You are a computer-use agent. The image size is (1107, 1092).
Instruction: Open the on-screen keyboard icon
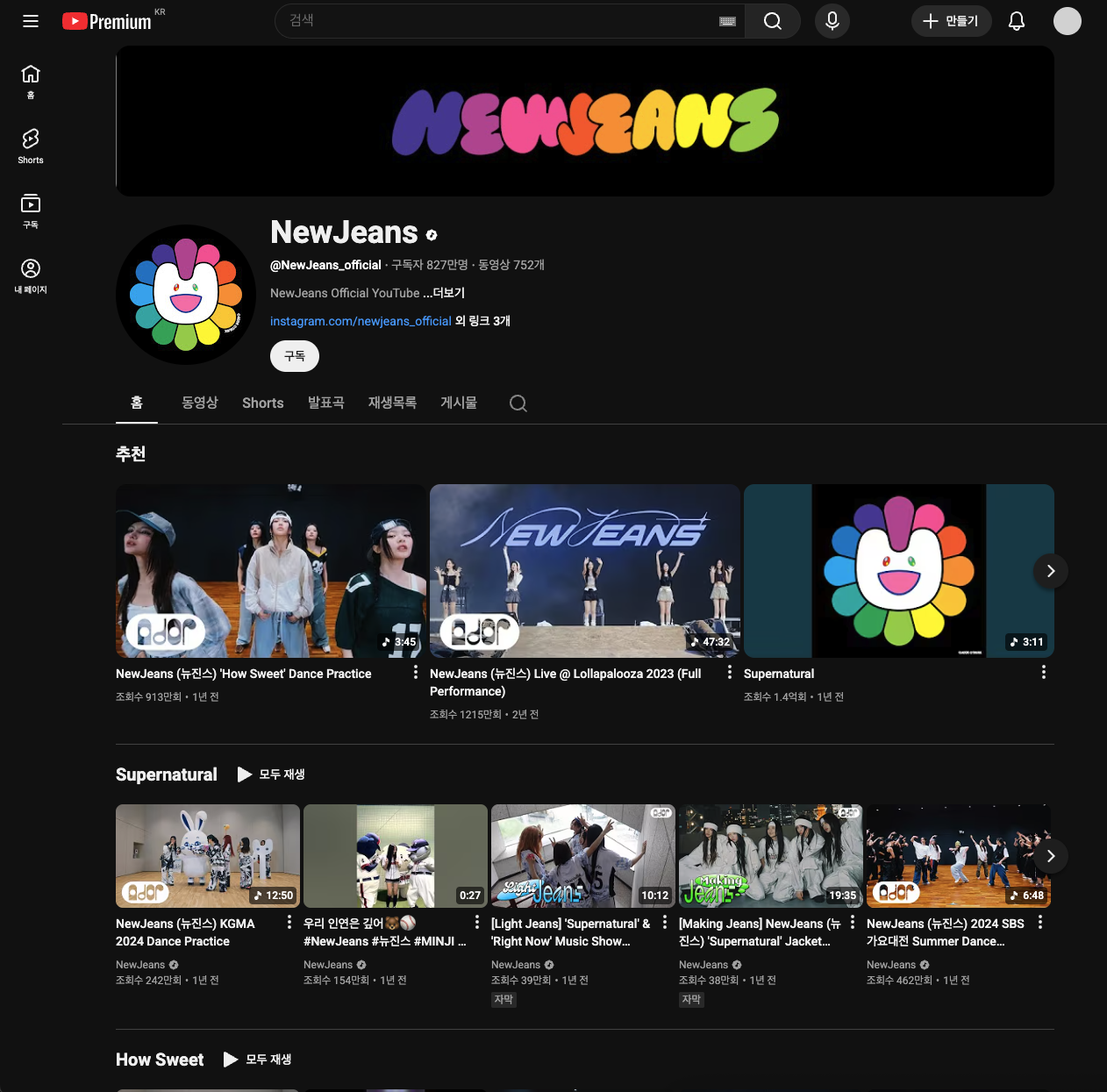pyautogui.click(x=727, y=21)
